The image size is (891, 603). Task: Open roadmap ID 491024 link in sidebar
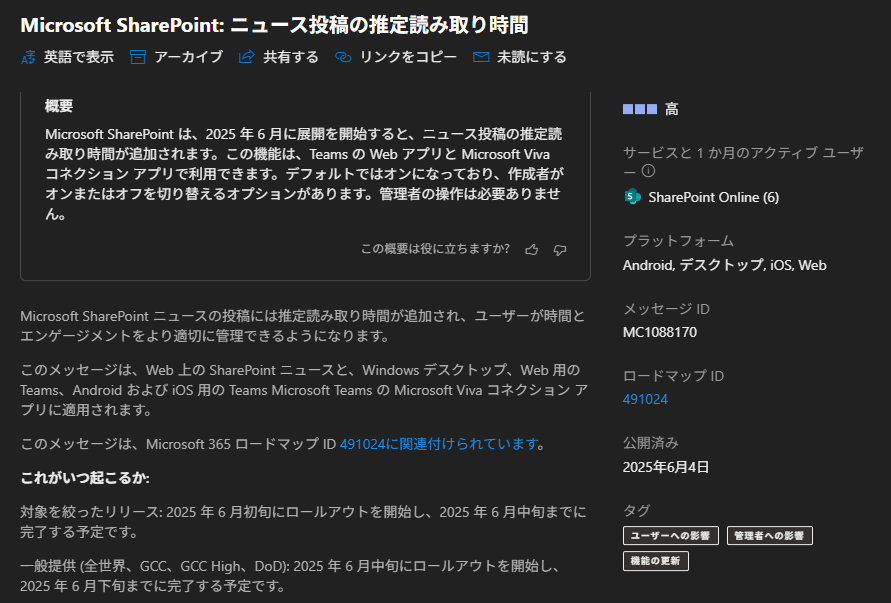pyautogui.click(x=645, y=399)
